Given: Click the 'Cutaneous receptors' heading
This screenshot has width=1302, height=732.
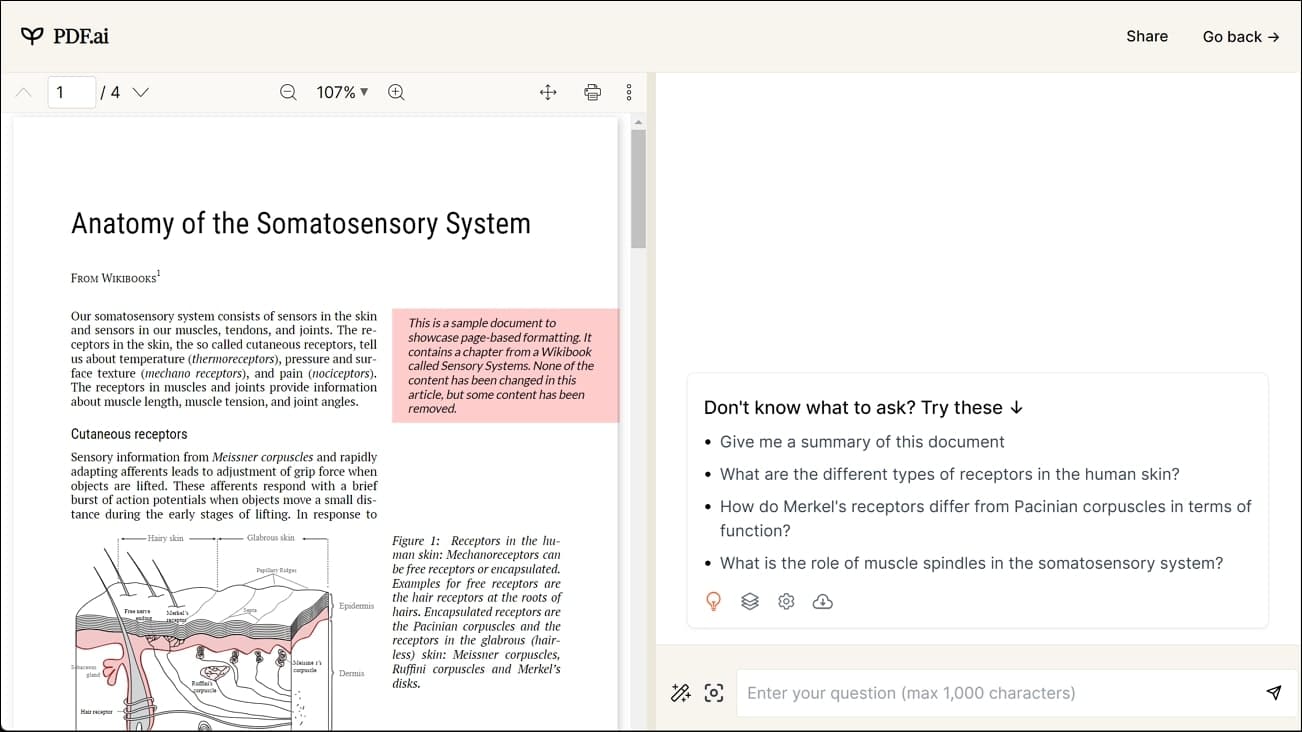Looking at the screenshot, I should click(x=129, y=434).
